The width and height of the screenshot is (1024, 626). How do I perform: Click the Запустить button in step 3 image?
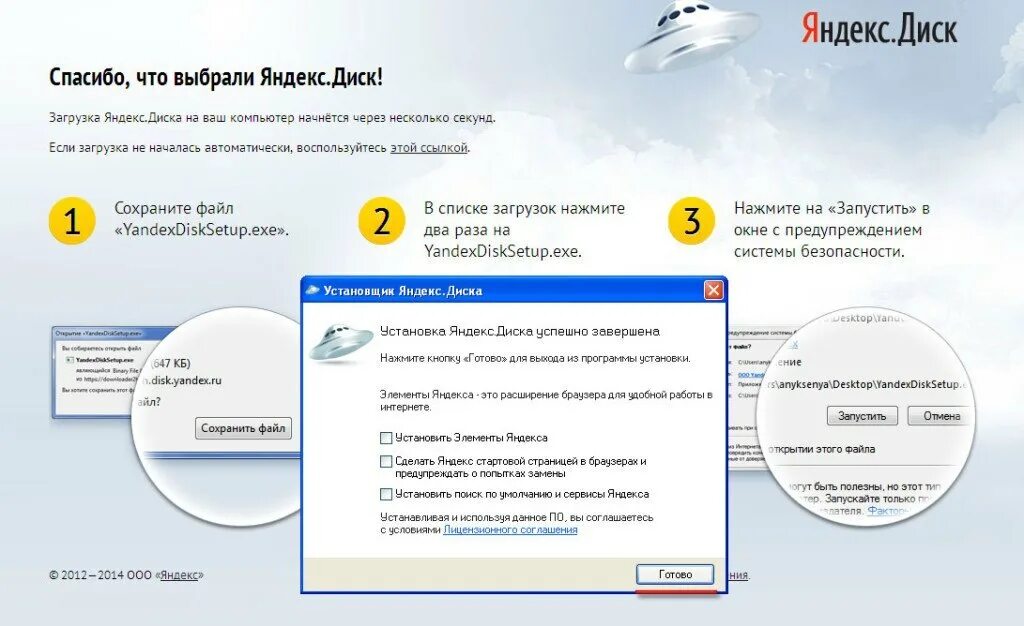862,416
